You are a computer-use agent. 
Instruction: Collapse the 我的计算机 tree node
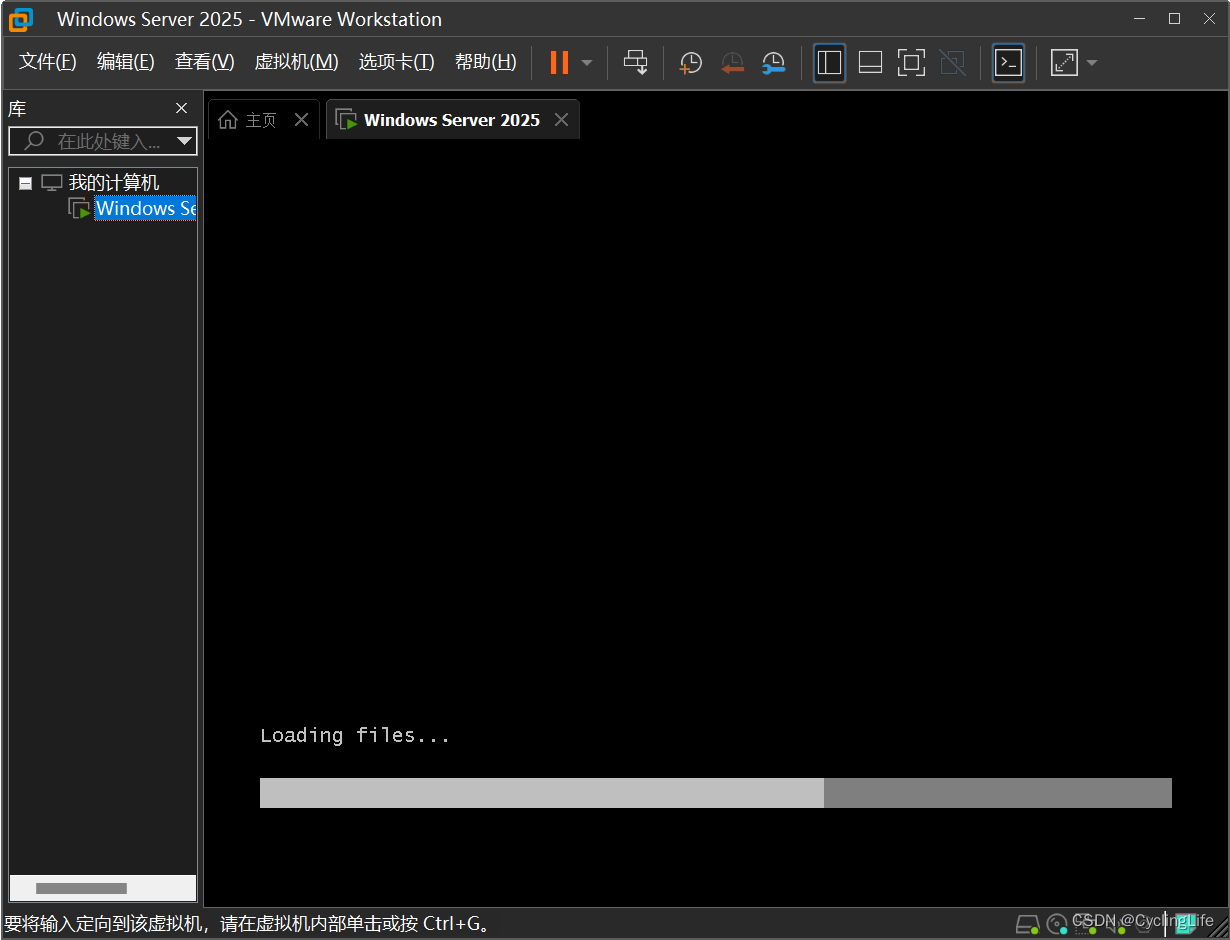[x=25, y=183]
